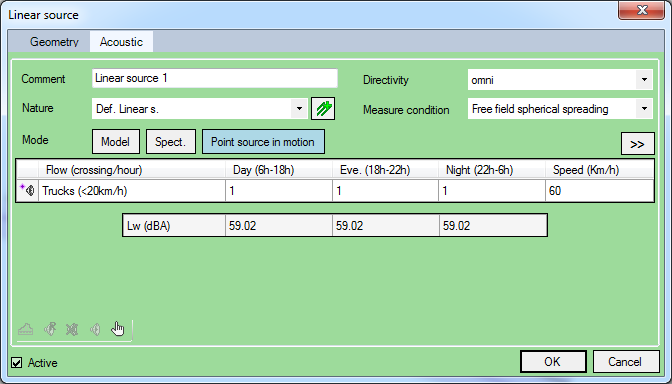
Task: Click the Lw (dBA) label cell
Action: click(174, 225)
